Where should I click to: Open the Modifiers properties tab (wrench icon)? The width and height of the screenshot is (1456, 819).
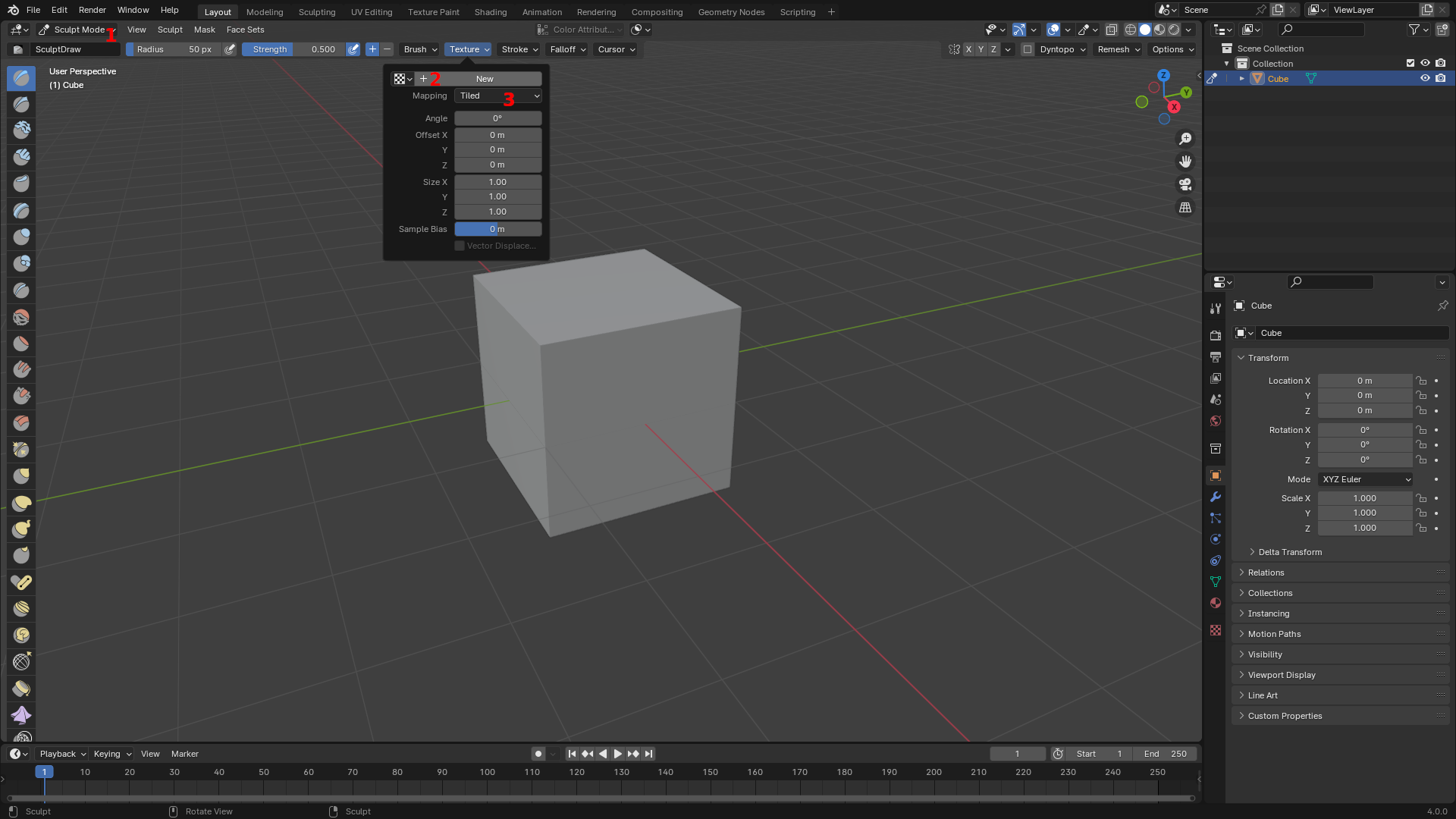[1216, 497]
